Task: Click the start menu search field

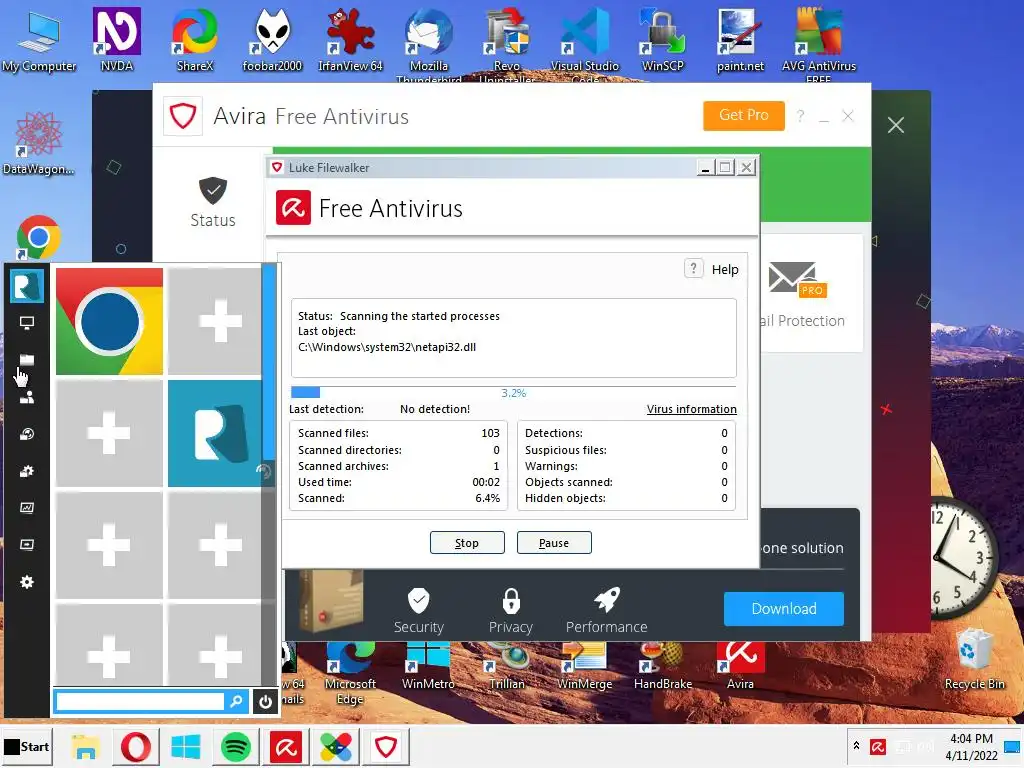Action: click(140, 701)
